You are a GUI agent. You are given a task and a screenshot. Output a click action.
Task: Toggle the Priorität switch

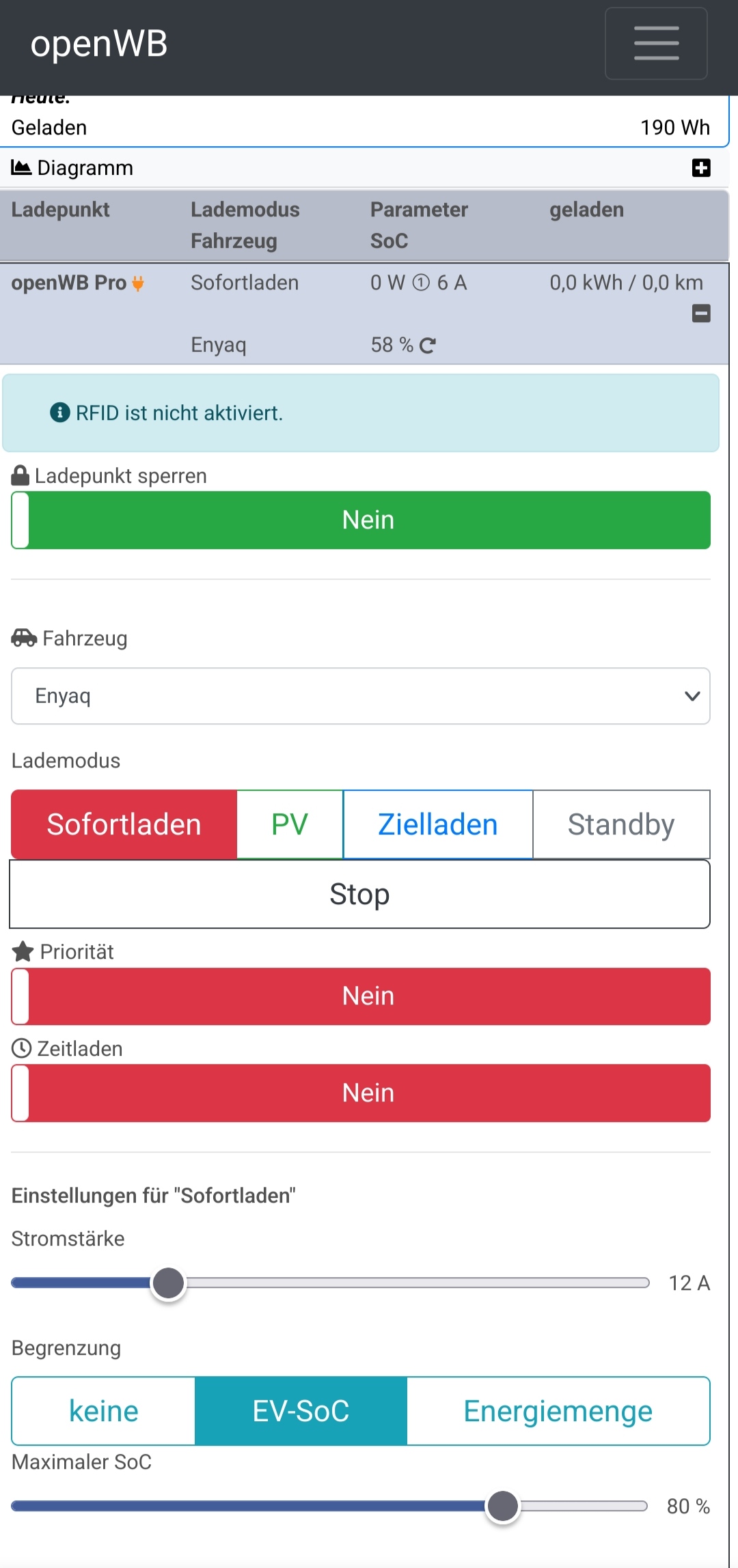click(361, 996)
